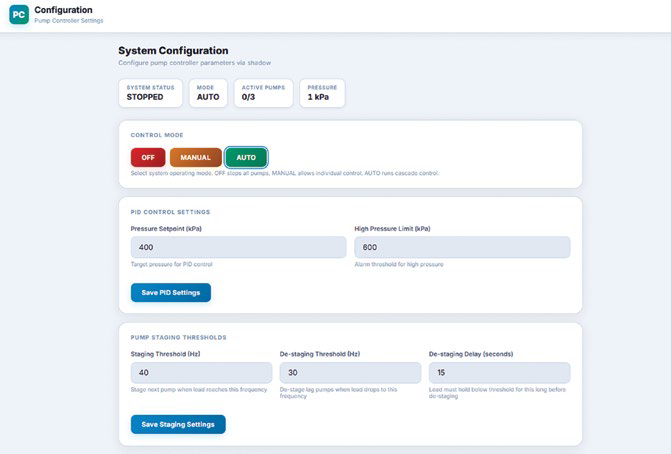Click the Mode AUTO status card
The width and height of the screenshot is (671, 454).
tap(208, 93)
